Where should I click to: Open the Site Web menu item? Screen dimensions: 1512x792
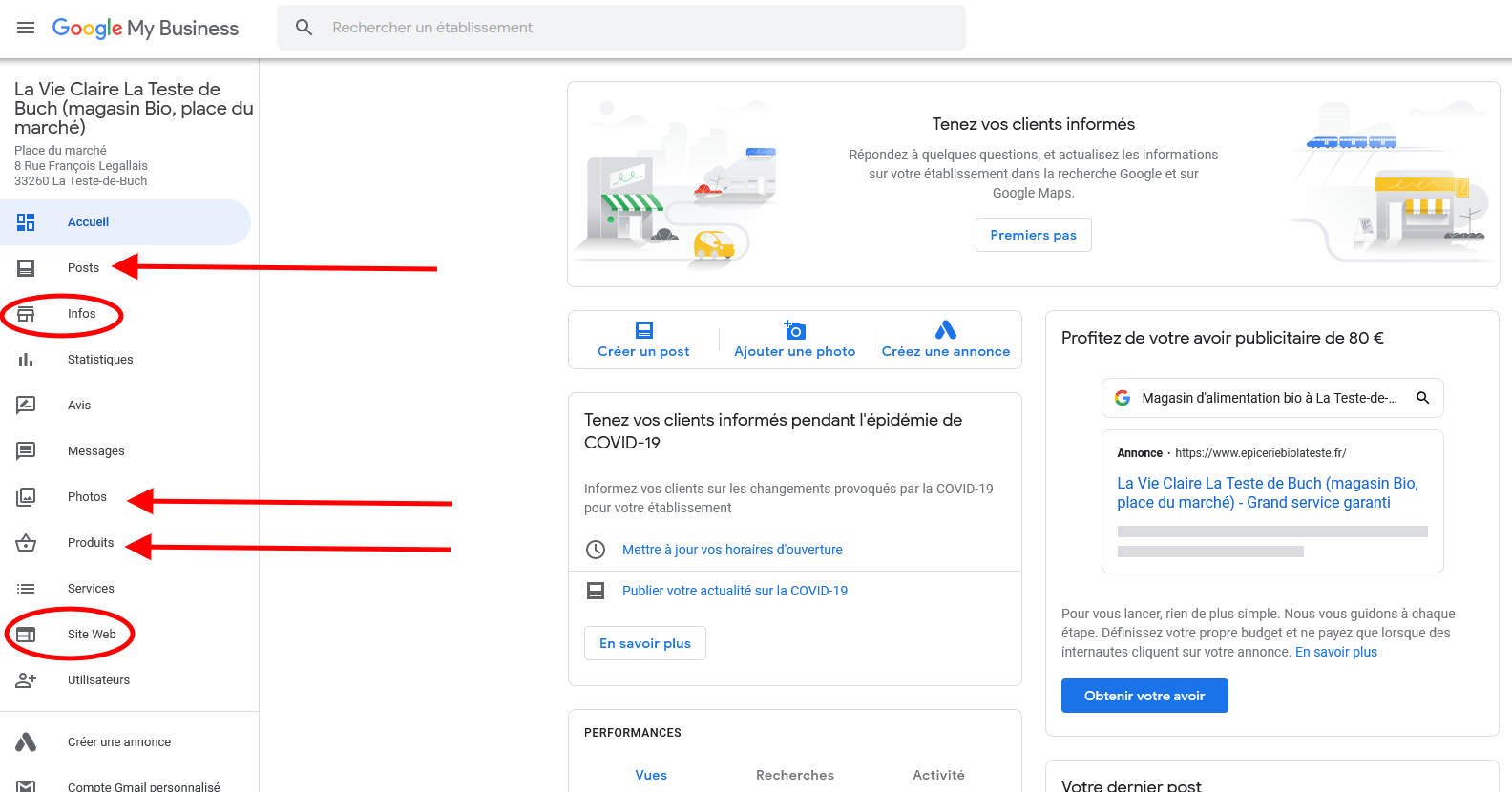125,635
